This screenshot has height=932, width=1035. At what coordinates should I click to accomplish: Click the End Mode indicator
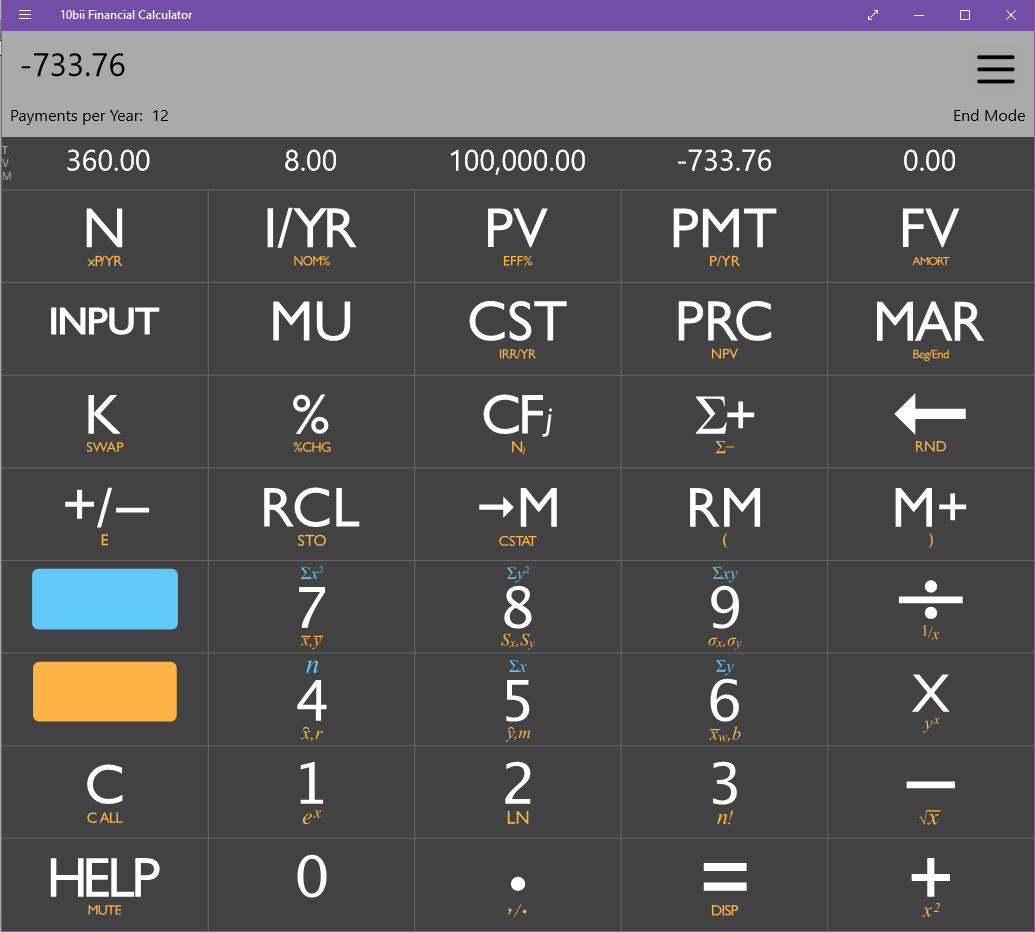[989, 116]
